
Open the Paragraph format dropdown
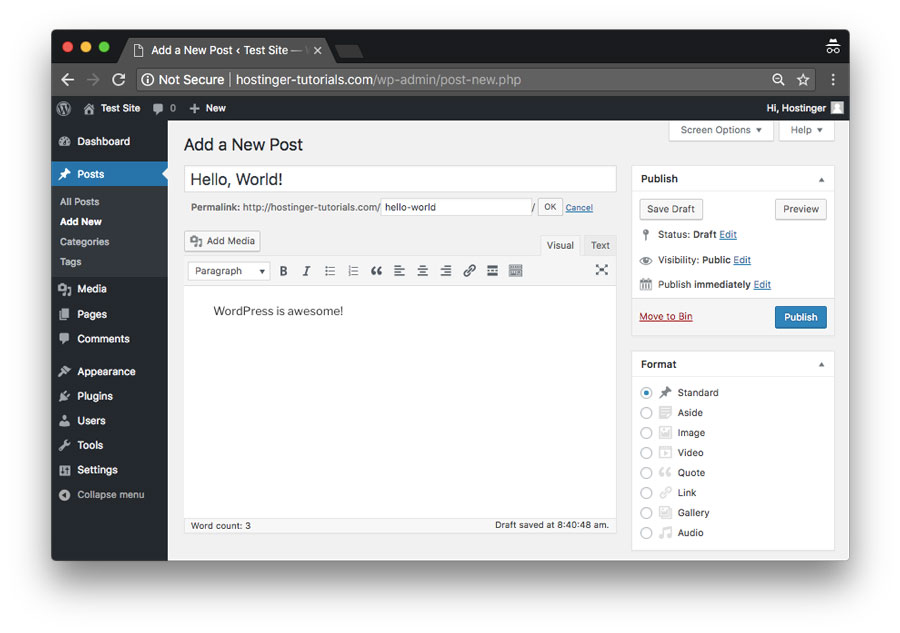coord(228,271)
